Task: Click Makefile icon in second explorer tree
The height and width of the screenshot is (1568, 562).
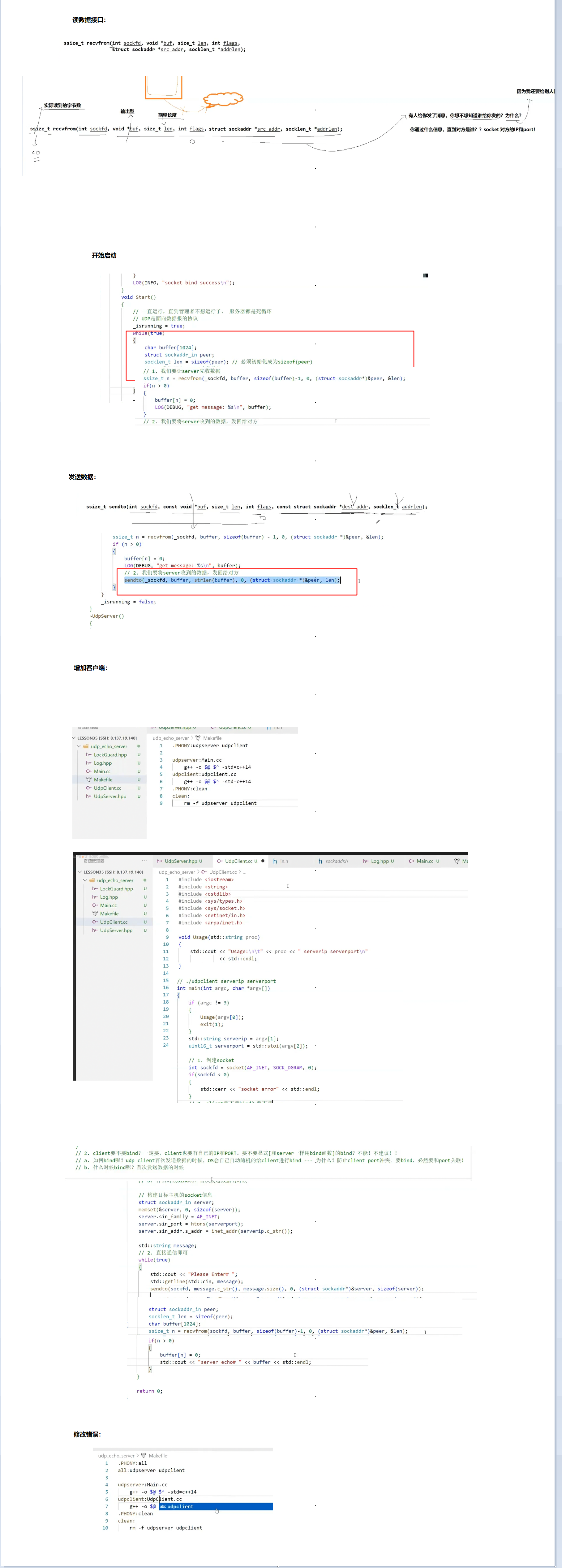Action: pos(95,914)
